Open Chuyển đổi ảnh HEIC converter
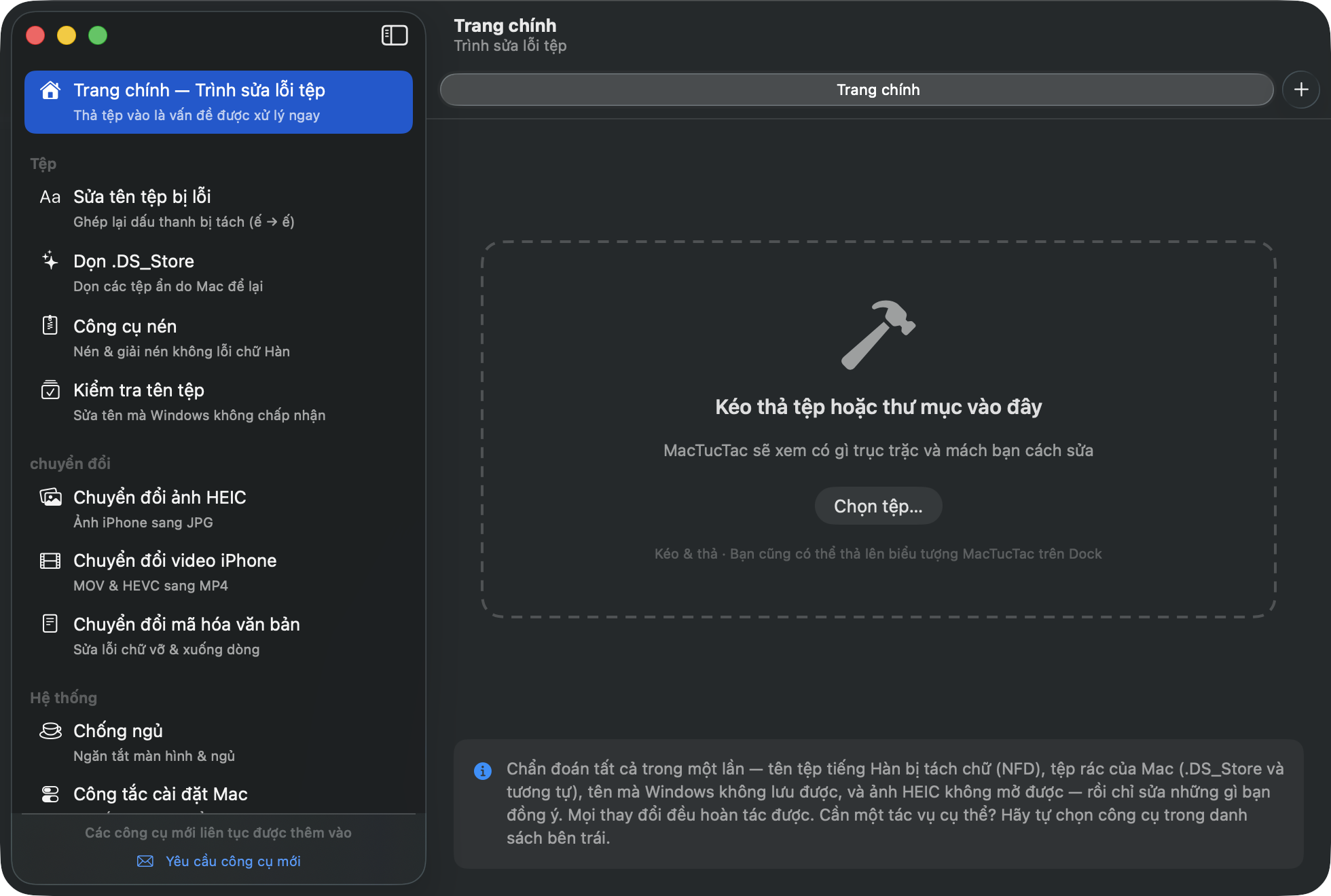The image size is (1331, 896). (219, 508)
